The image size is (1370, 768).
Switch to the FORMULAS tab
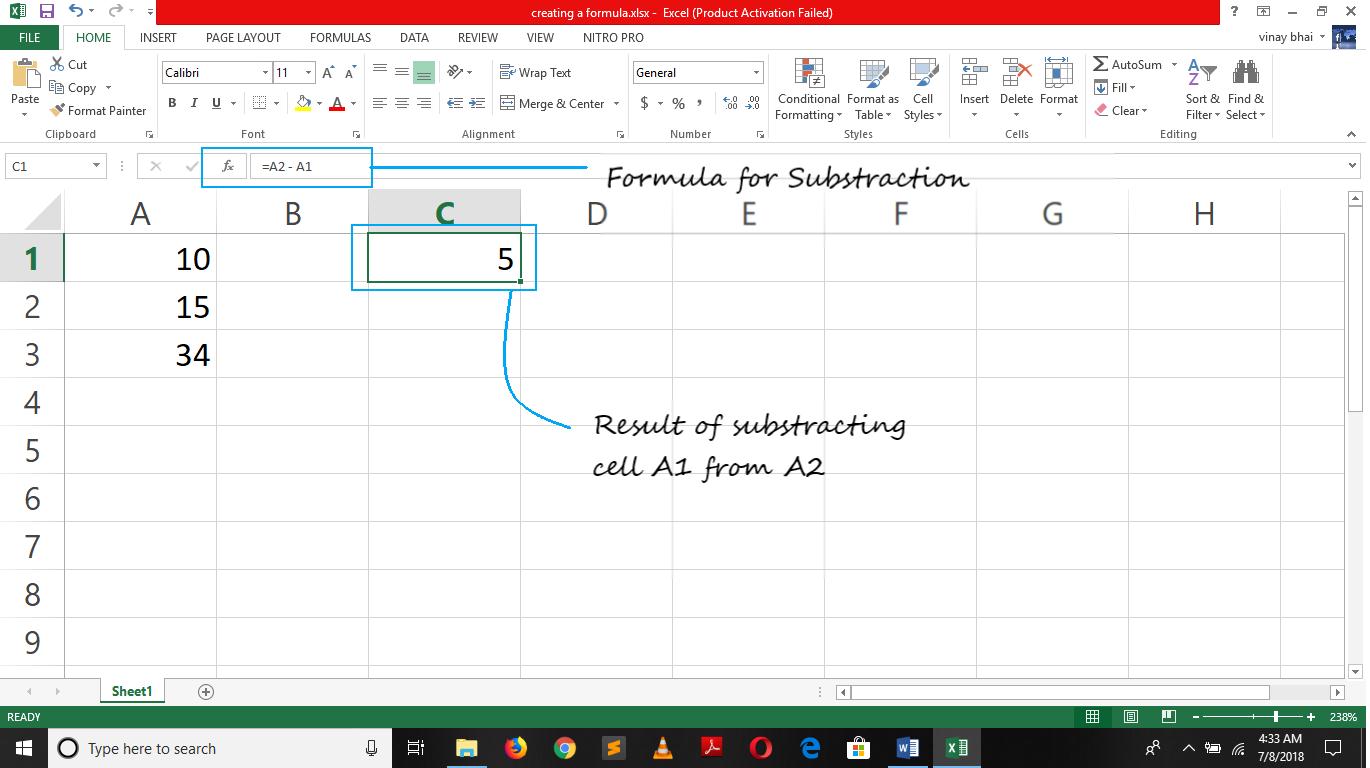click(x=340, y=38)
